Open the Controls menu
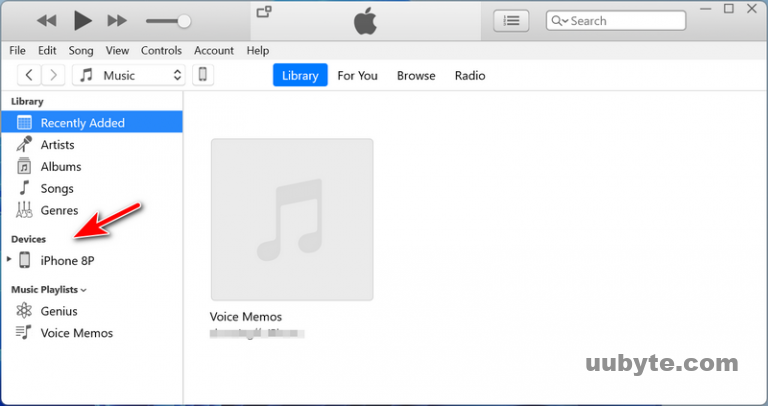This screenshot has width=768, height=406. tap(161, 50)
